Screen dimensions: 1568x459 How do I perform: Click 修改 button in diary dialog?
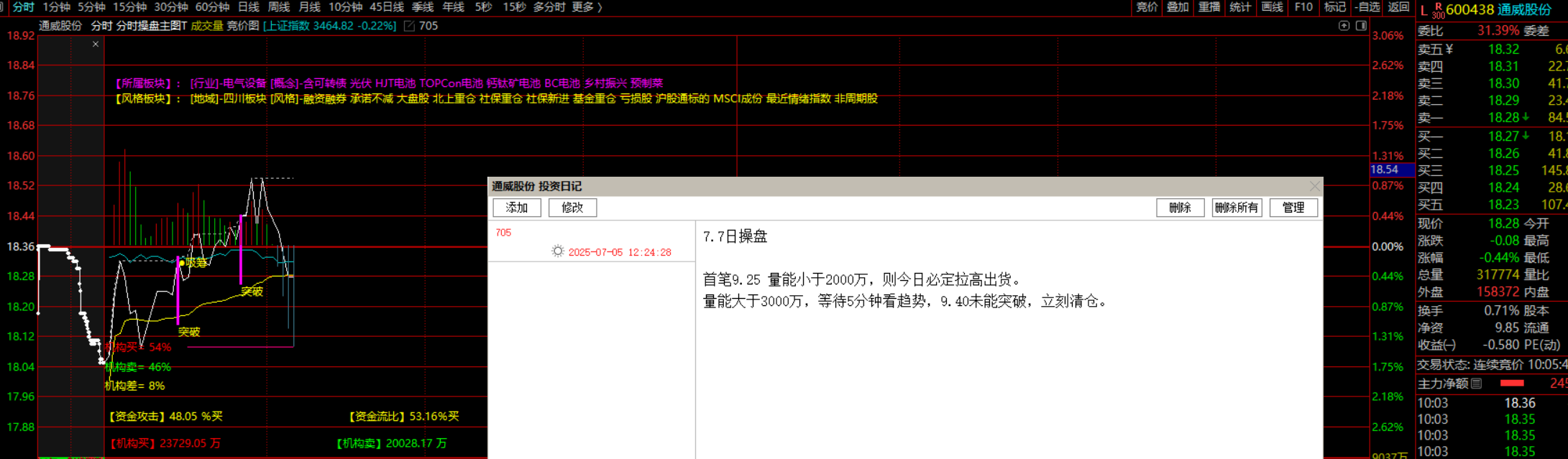coord(572,208)
